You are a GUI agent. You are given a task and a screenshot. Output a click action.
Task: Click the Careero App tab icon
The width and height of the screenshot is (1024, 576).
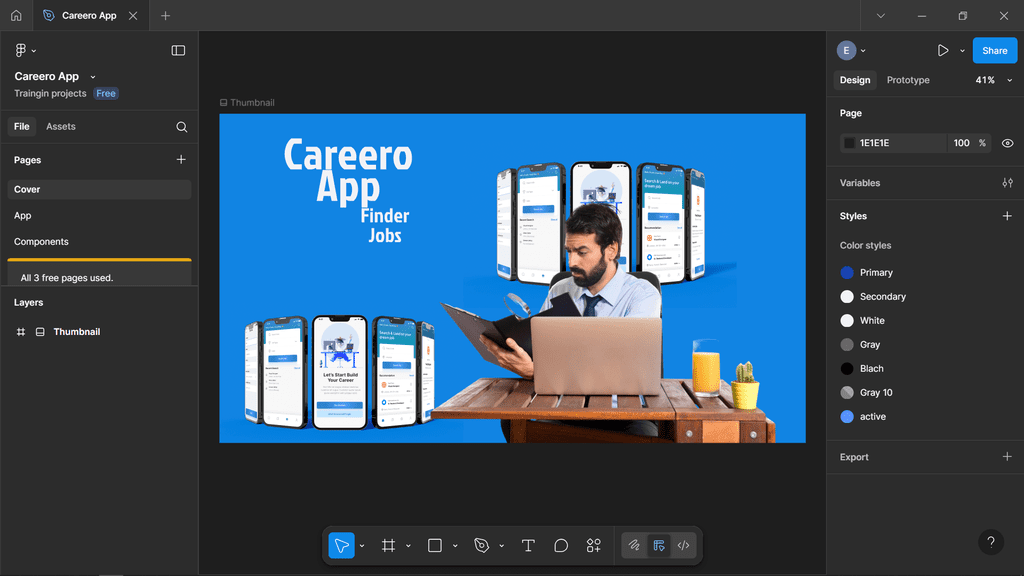(x=48, y=15)
